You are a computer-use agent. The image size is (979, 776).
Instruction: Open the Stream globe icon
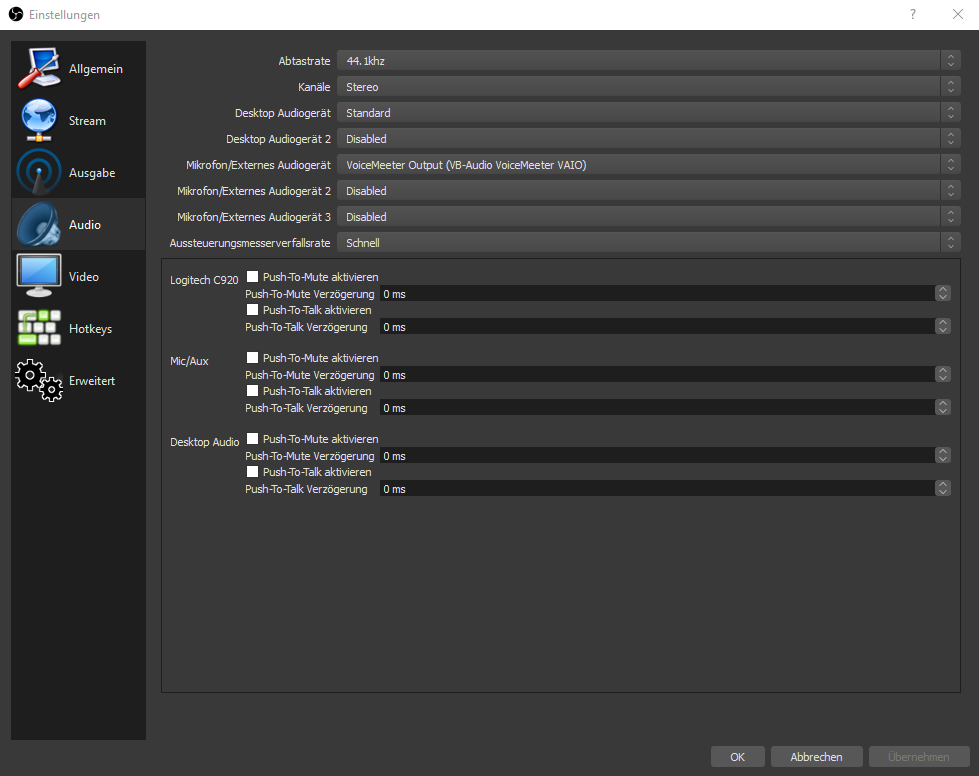39,120
